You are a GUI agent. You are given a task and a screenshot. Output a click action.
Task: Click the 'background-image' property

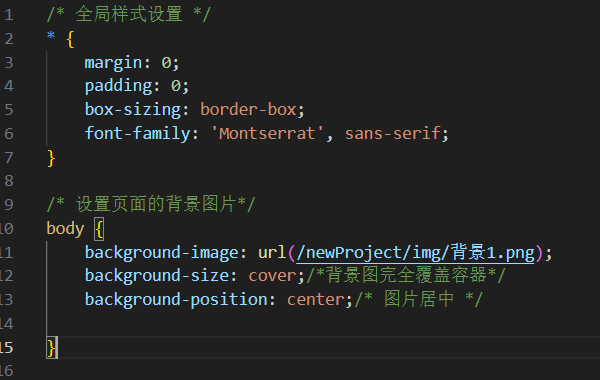pyautogui.click(x=161, y=253)
